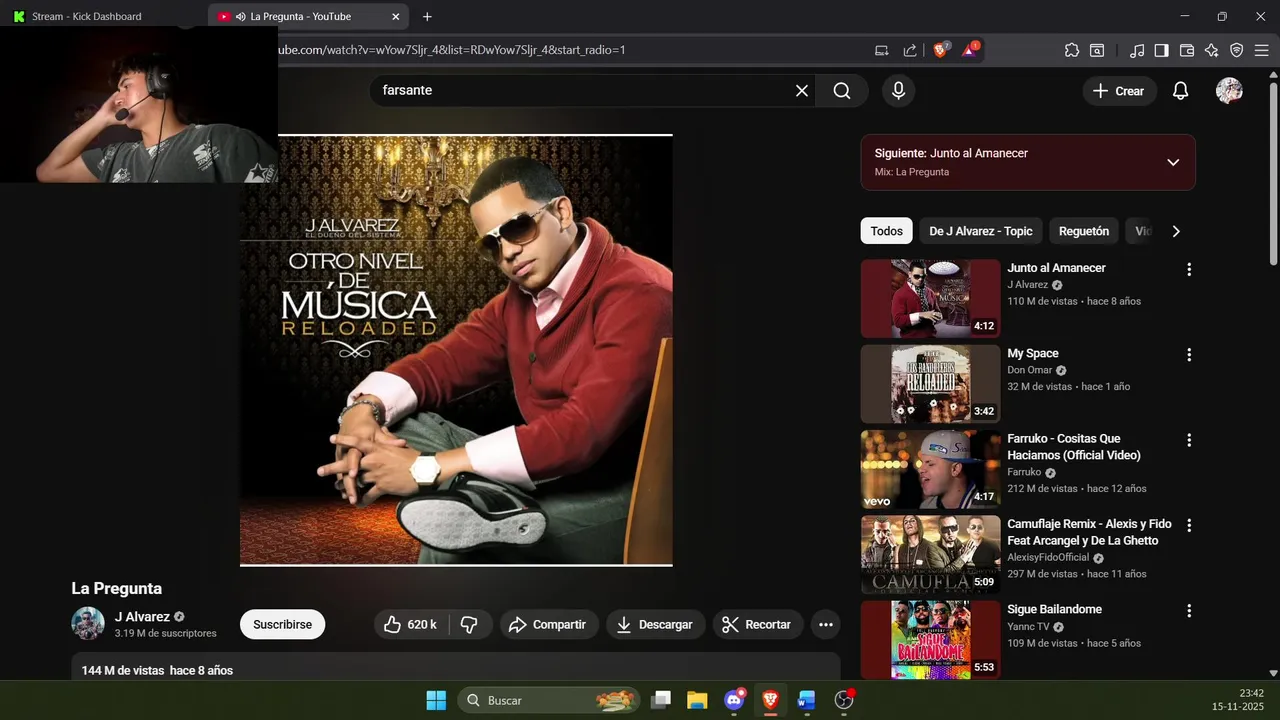This screenshot has height=720, width=1280.
Task: Open YouTube notifications bell
Action: (1180, 91)
